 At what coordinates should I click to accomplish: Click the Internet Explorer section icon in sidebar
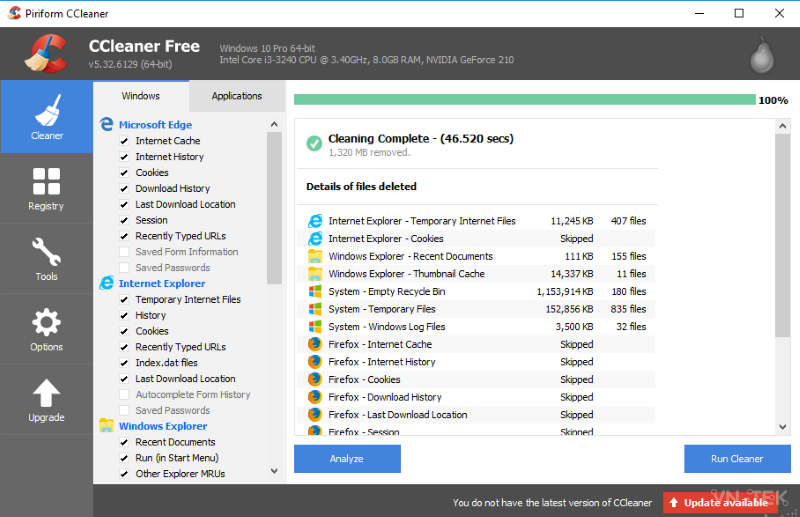[x=107, y=283]
